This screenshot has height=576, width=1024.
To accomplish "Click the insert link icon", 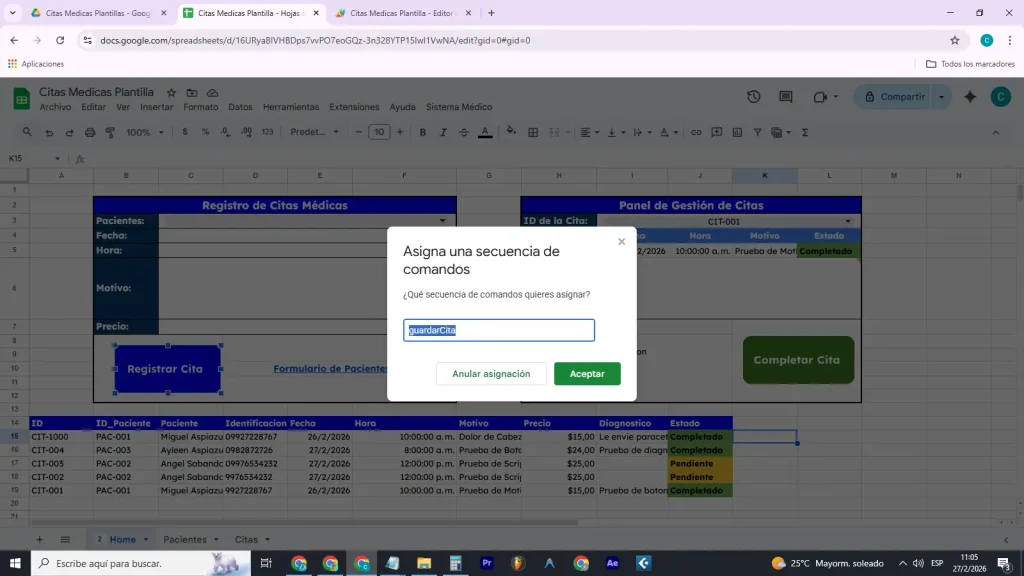I will pos(696,131).
